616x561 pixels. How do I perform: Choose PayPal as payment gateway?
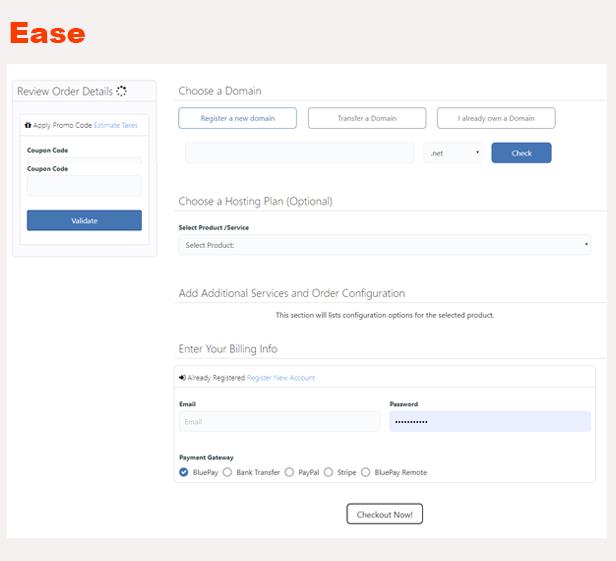click(x=289, y=472)
